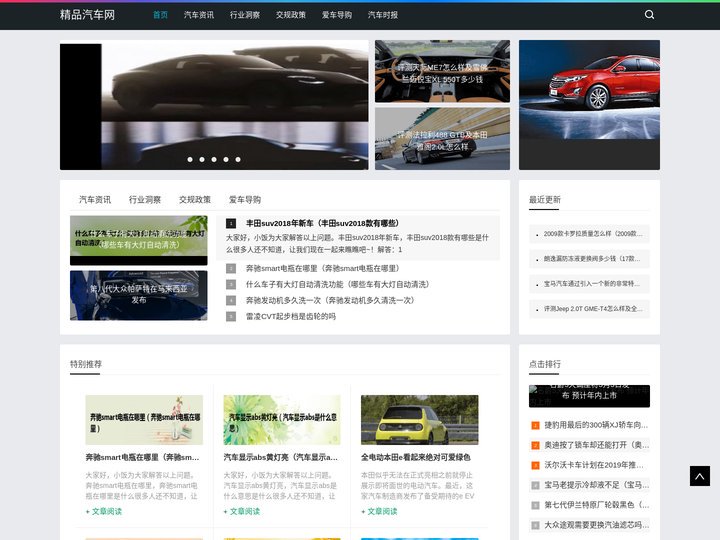Image resolution: width=720 pixels, height=540 pixels.
Task: Select the second carousel dot
Action: pyautogui.click(x=202, y=159)
